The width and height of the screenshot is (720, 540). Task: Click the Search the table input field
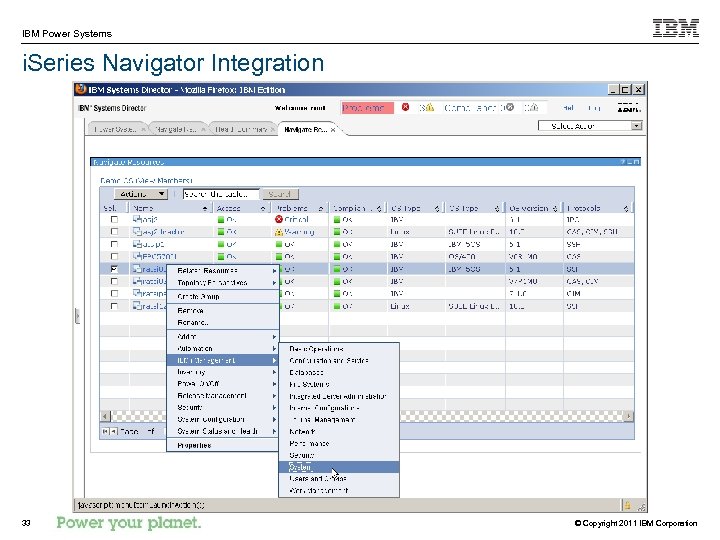[220, 194]
